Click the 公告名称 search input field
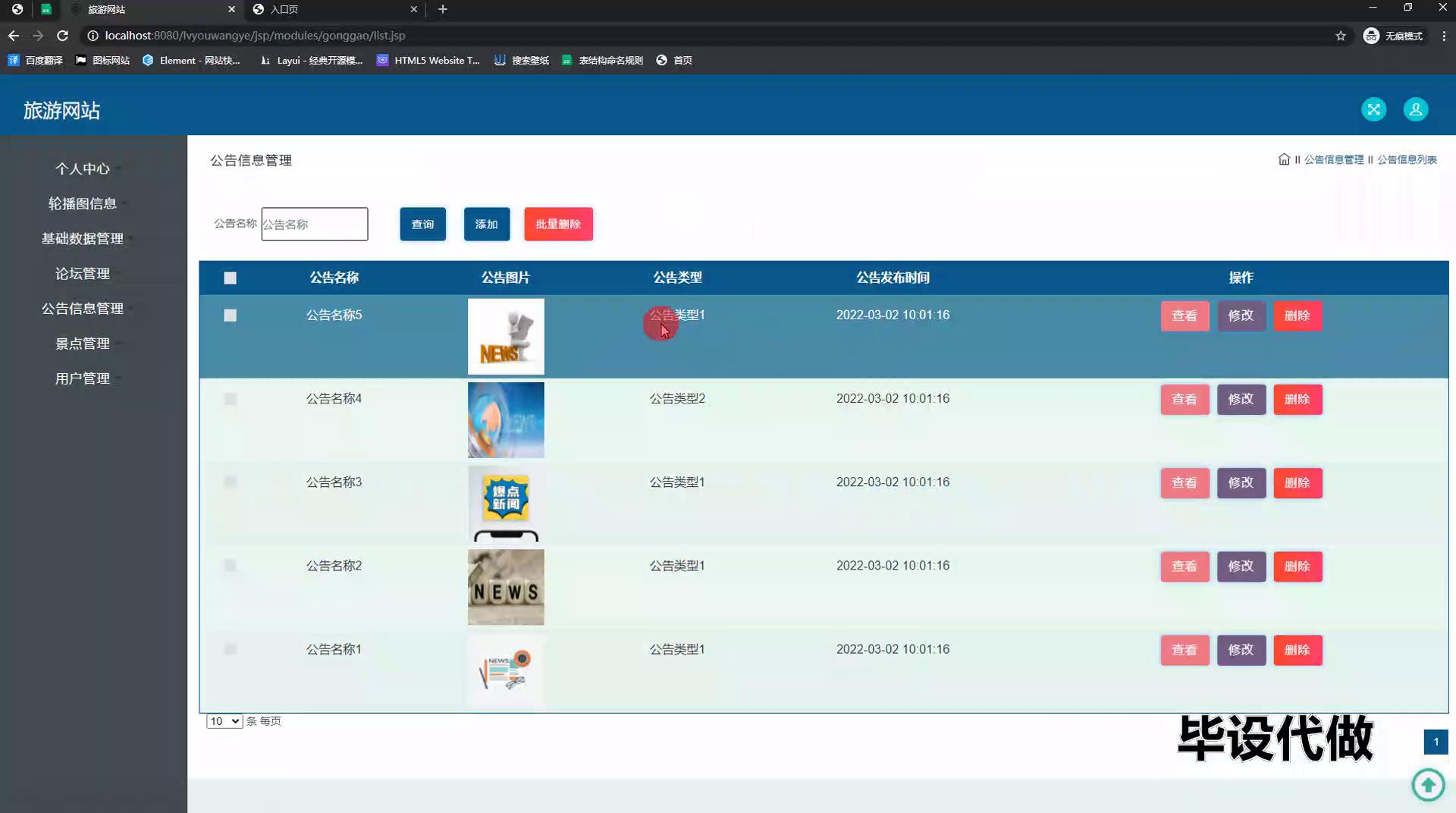This screenshot has width=1456, height=813. click(315, 224)
